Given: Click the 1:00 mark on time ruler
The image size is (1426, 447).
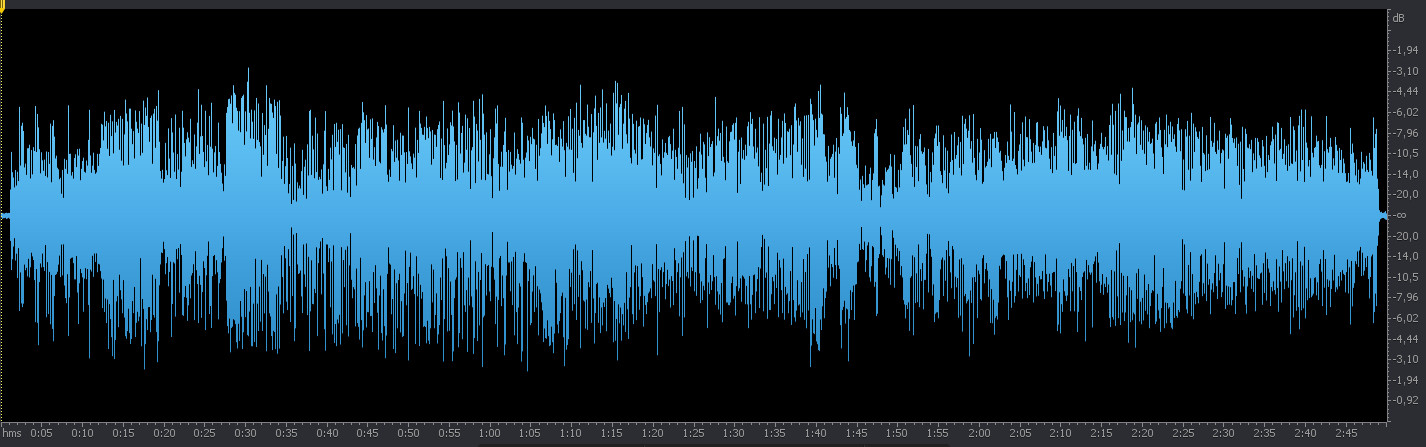Looking at the screenshot, I should click(x=490, y=434).
